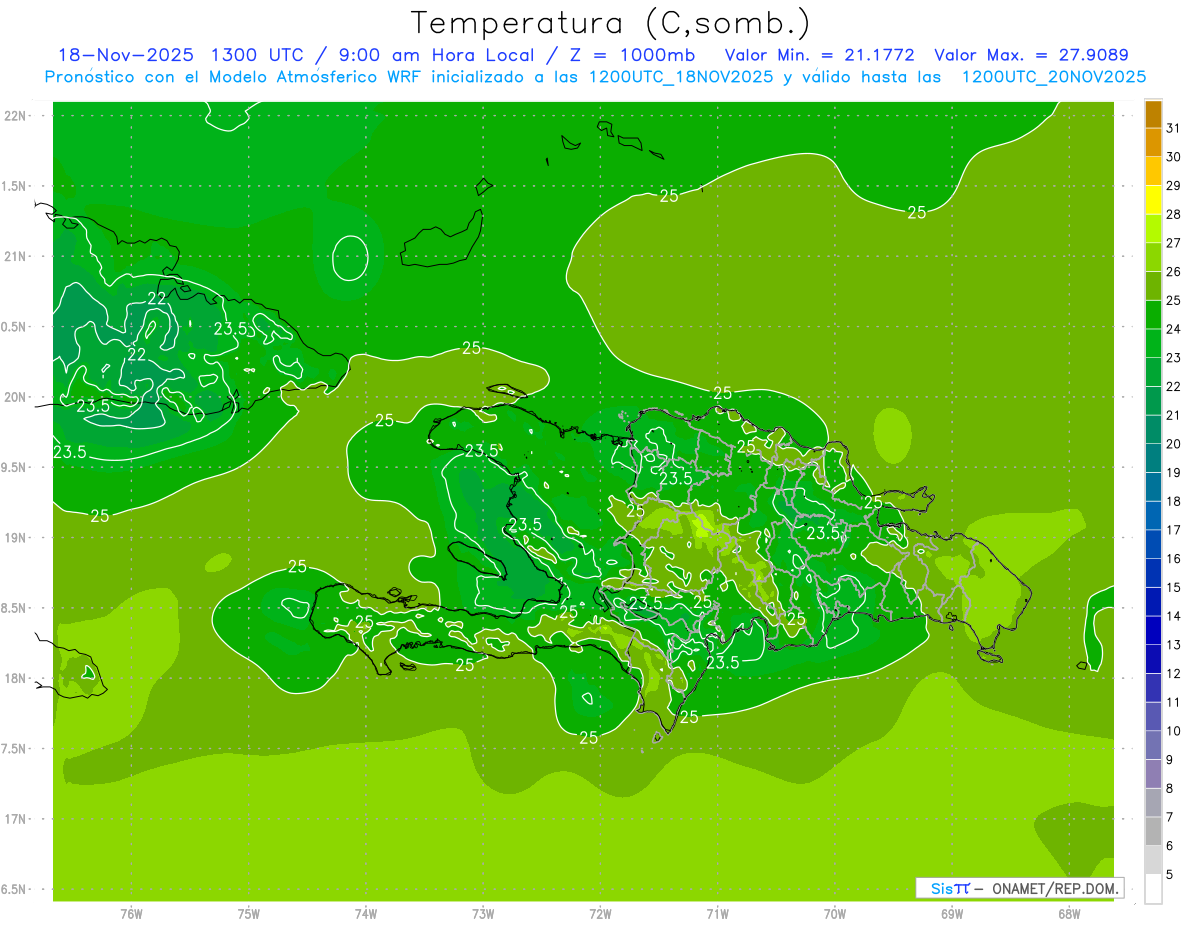Click the '68W' longitude label
This screenshot has width=1200, height=927.
coord(1068,914)
